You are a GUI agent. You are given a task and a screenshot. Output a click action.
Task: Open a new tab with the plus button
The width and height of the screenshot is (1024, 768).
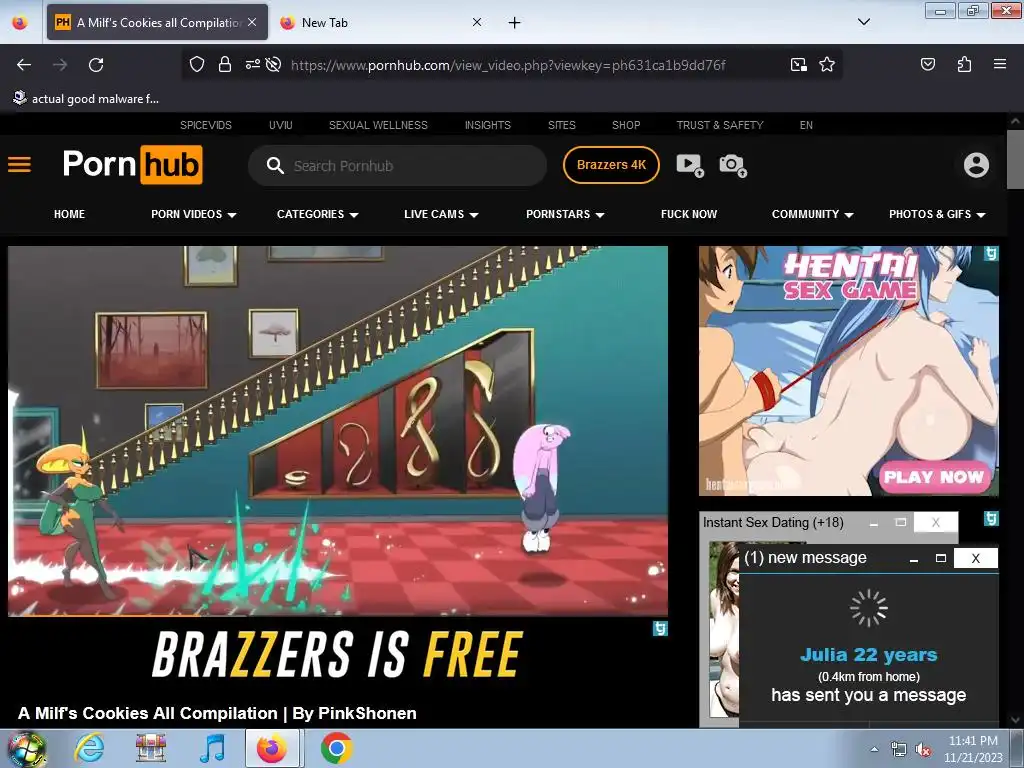click(x=515, y=23)
